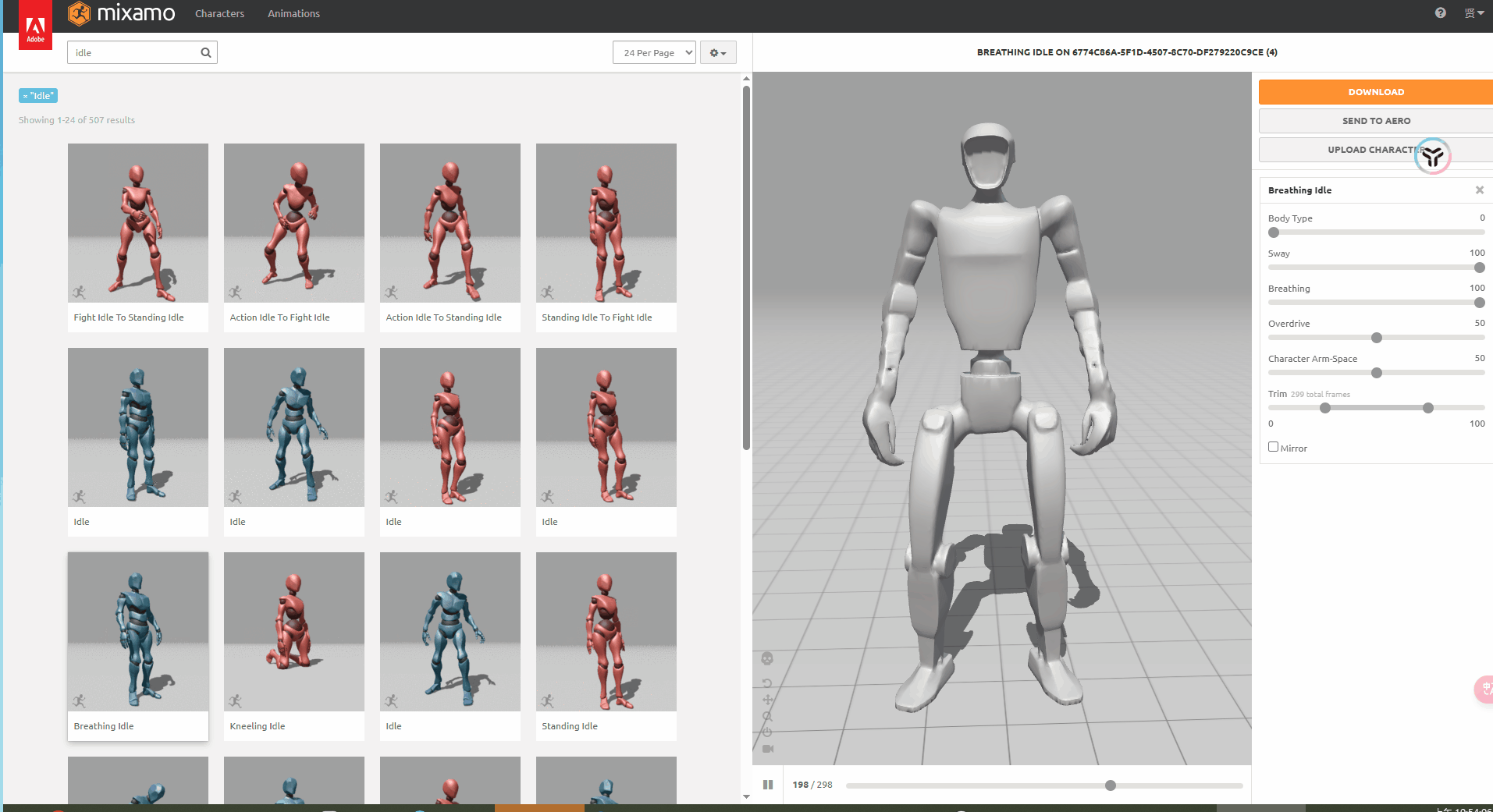Viewport: 1493px width, 812px height.
Task: Enable the Mirror checkbox
Action: (x=1274, y=447)
